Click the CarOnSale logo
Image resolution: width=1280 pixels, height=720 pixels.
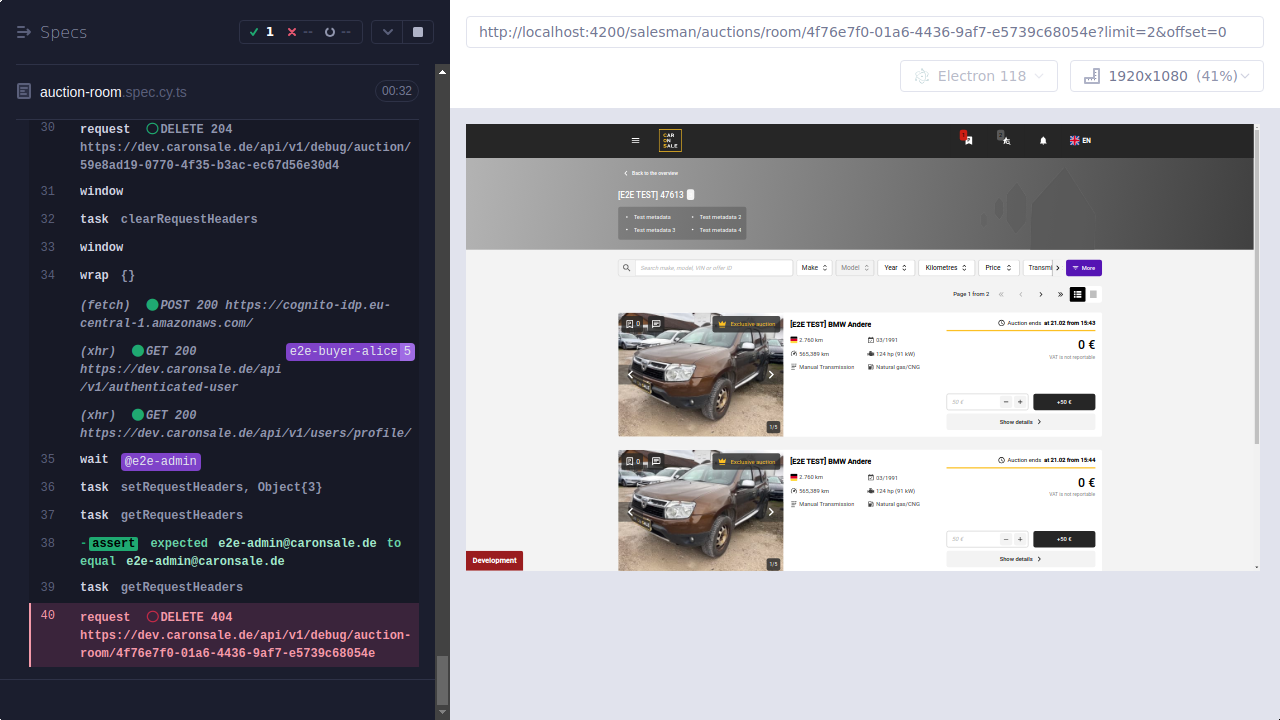tap(669, 140)
